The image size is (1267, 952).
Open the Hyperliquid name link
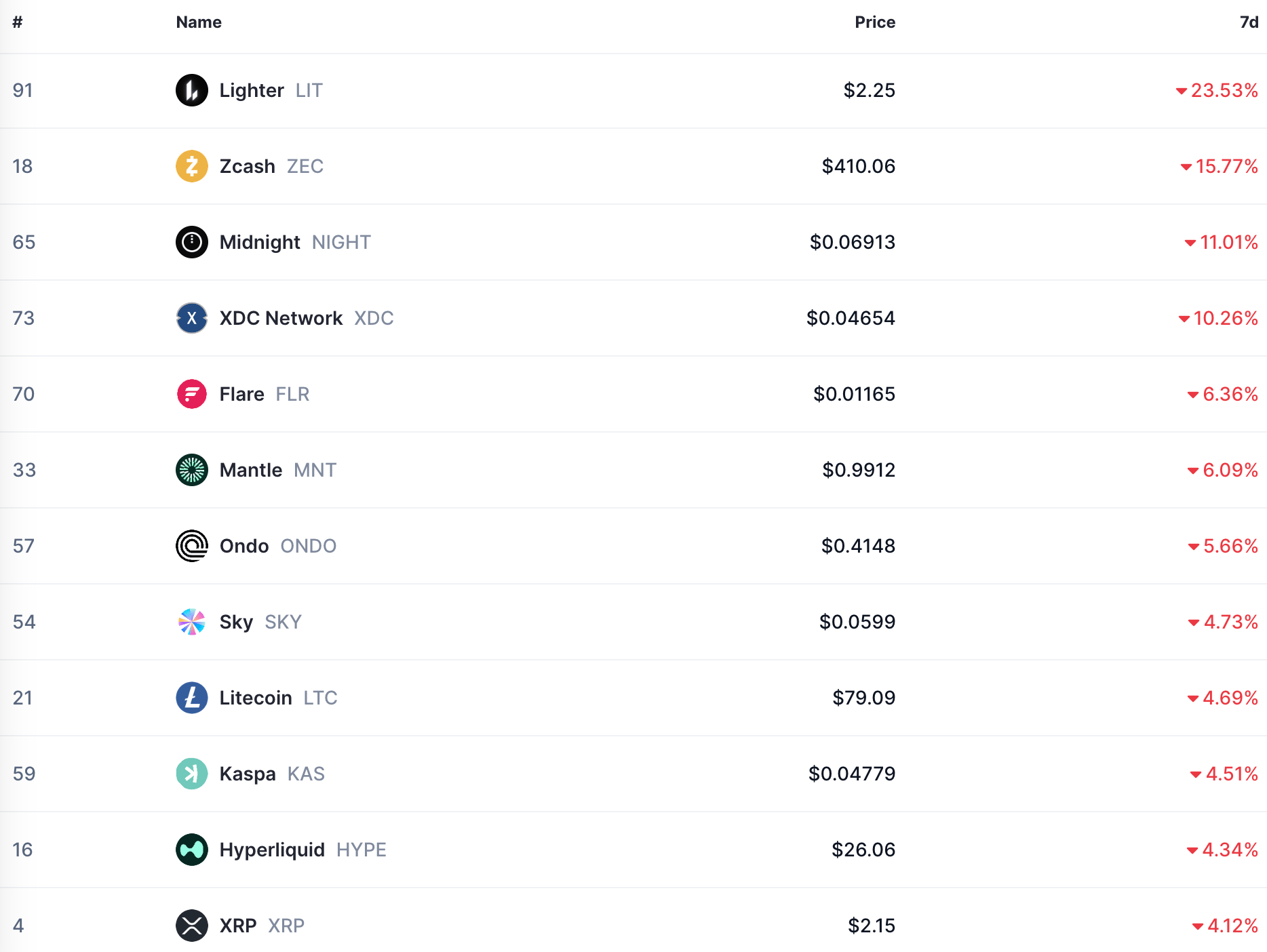click(x=272, y=850)
